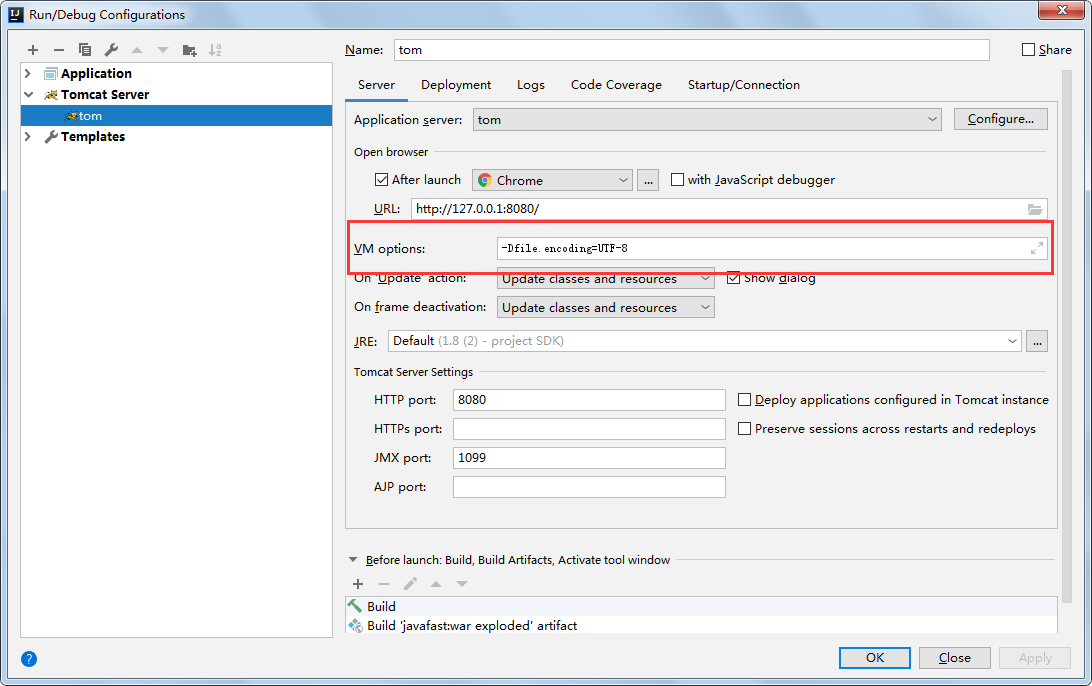The height and width of the screenshot is (686, 1092).
Task: Click the expand VM options field icon
Action: (1037, 248)
